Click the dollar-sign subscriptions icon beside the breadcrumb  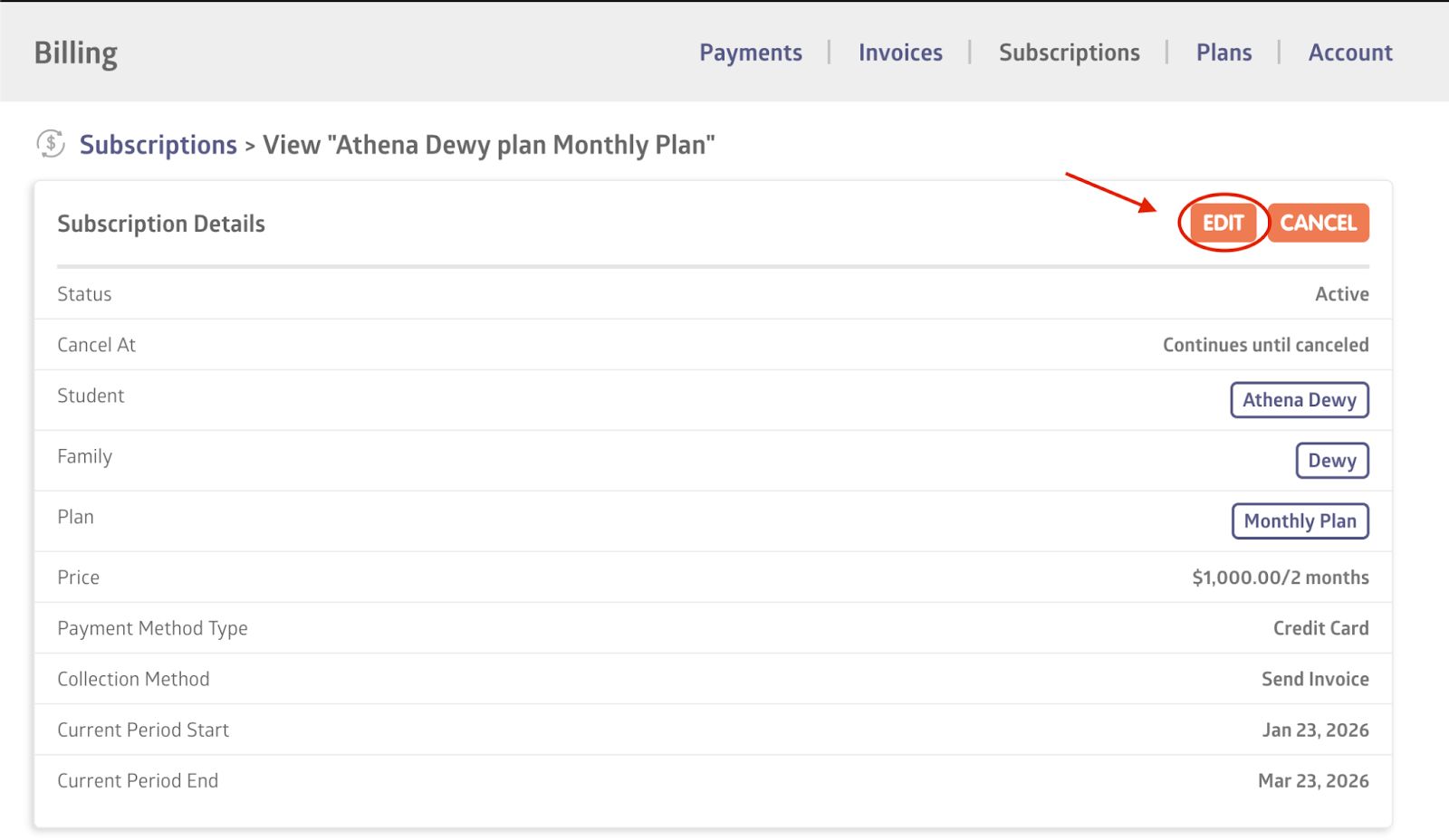(51, 144)
